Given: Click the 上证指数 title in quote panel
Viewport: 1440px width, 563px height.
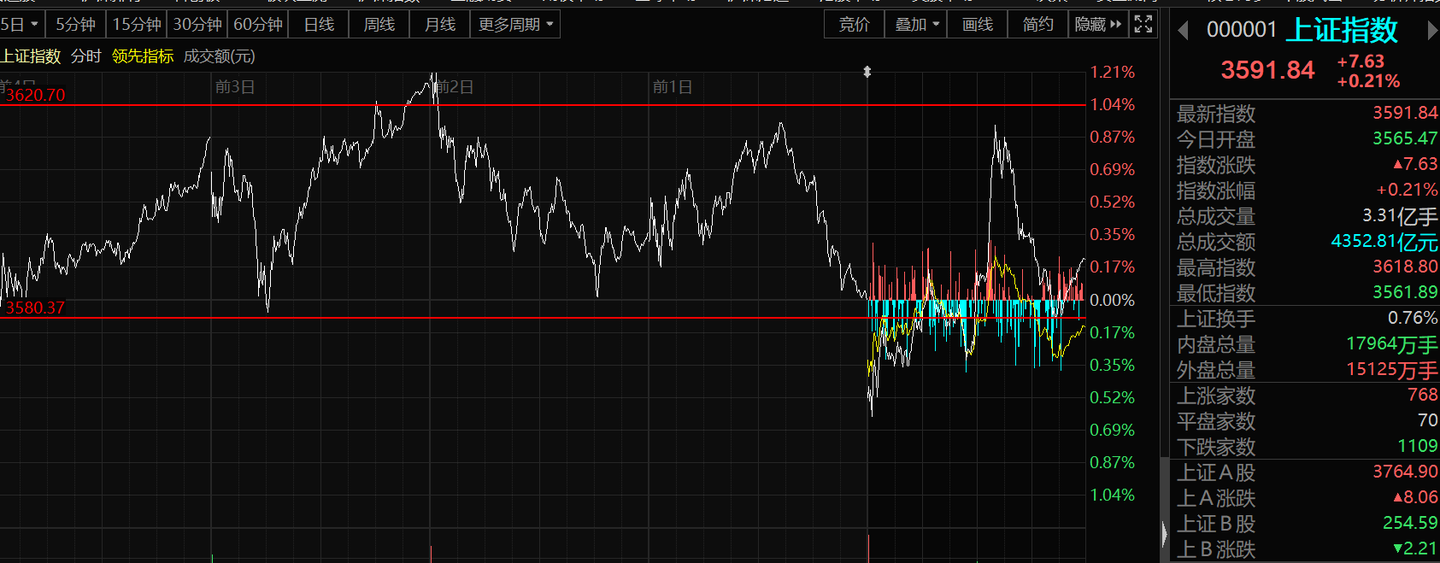Looking at the screenshot, I should point(1341,30).
